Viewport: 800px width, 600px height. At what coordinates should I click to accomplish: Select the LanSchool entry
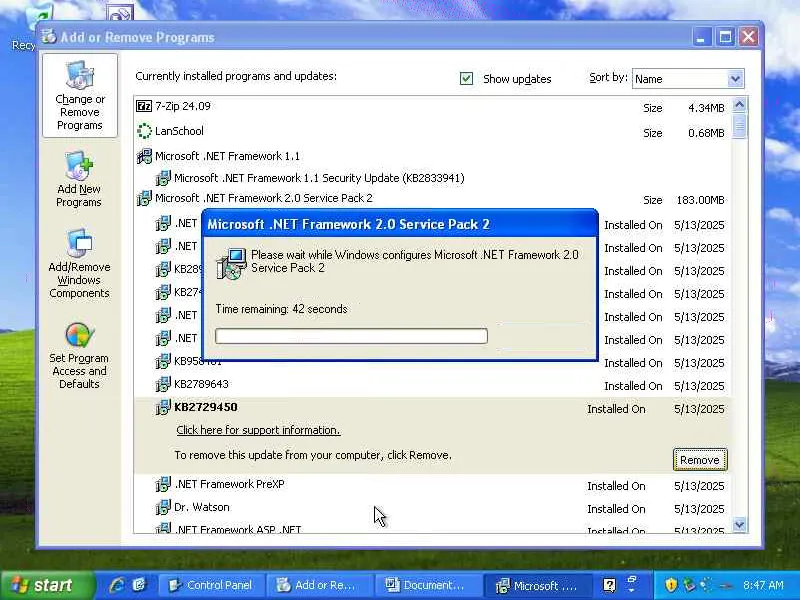(x=432, y=132)
